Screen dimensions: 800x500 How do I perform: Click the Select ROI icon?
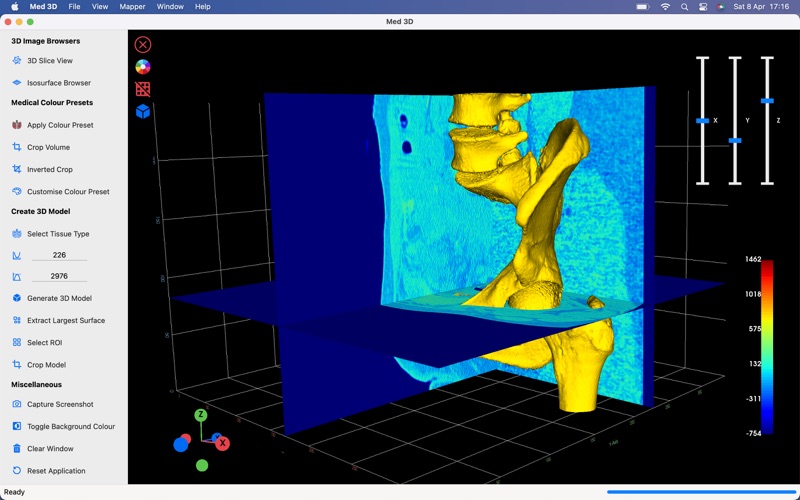(17, 342)
